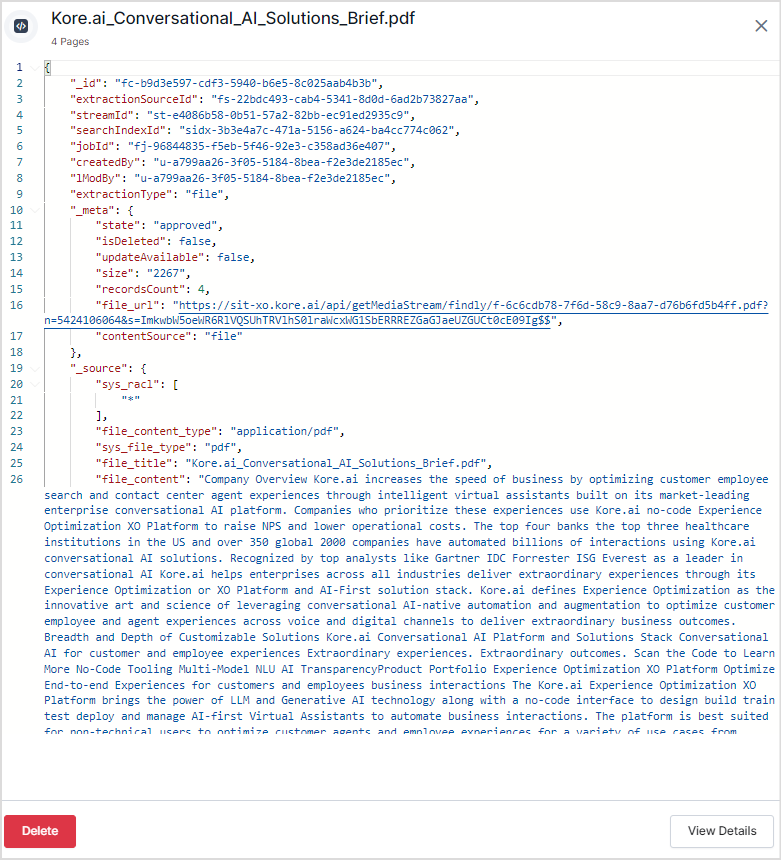Image resolution: width=781 pixels, height=860 pixels.
Task: Collapse the root JSON object at line 1
Action: pyautogui.click(x=36, y=67)
